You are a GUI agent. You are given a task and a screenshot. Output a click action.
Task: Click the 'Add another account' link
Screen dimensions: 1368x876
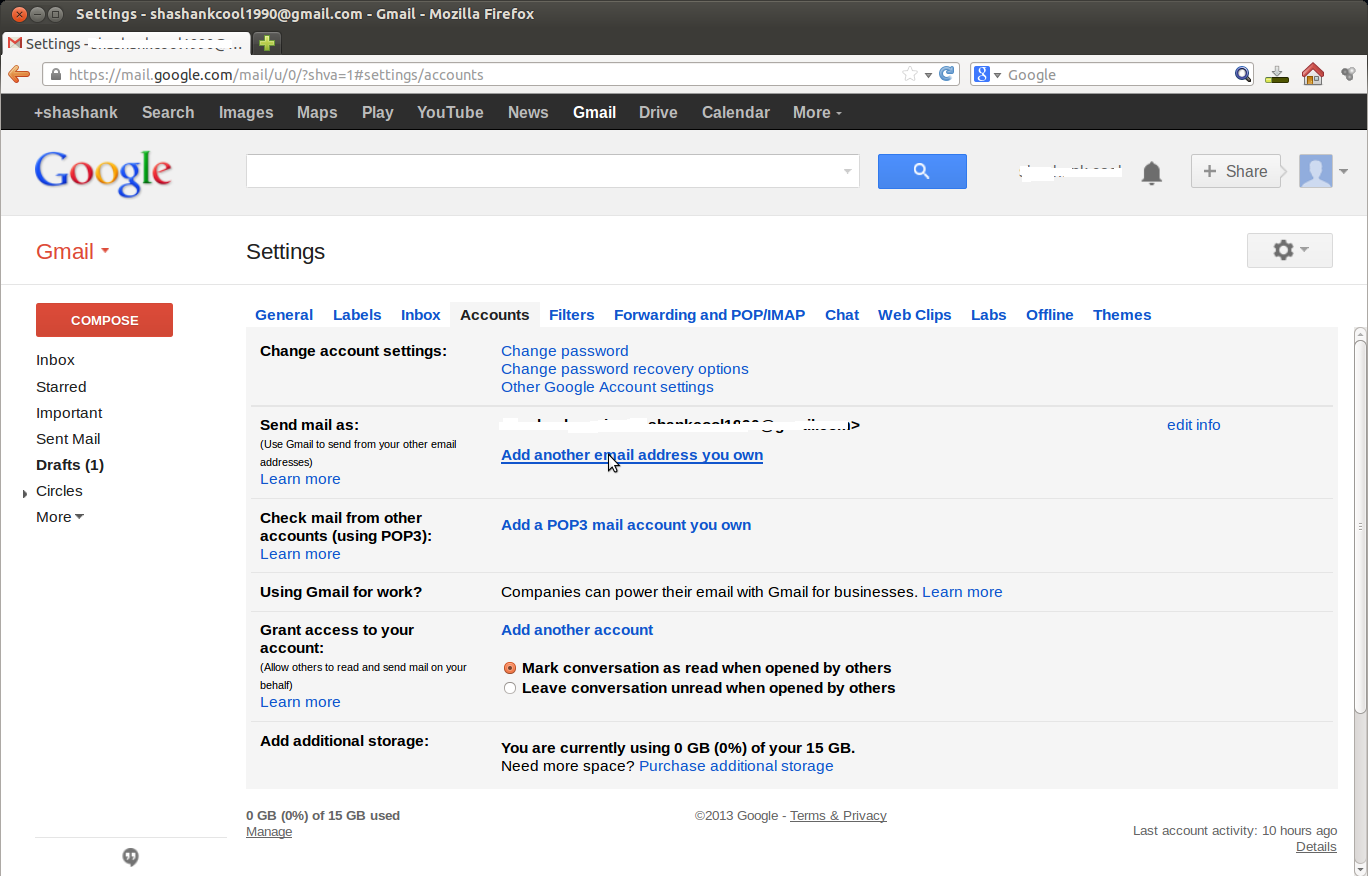click(577, 630)
